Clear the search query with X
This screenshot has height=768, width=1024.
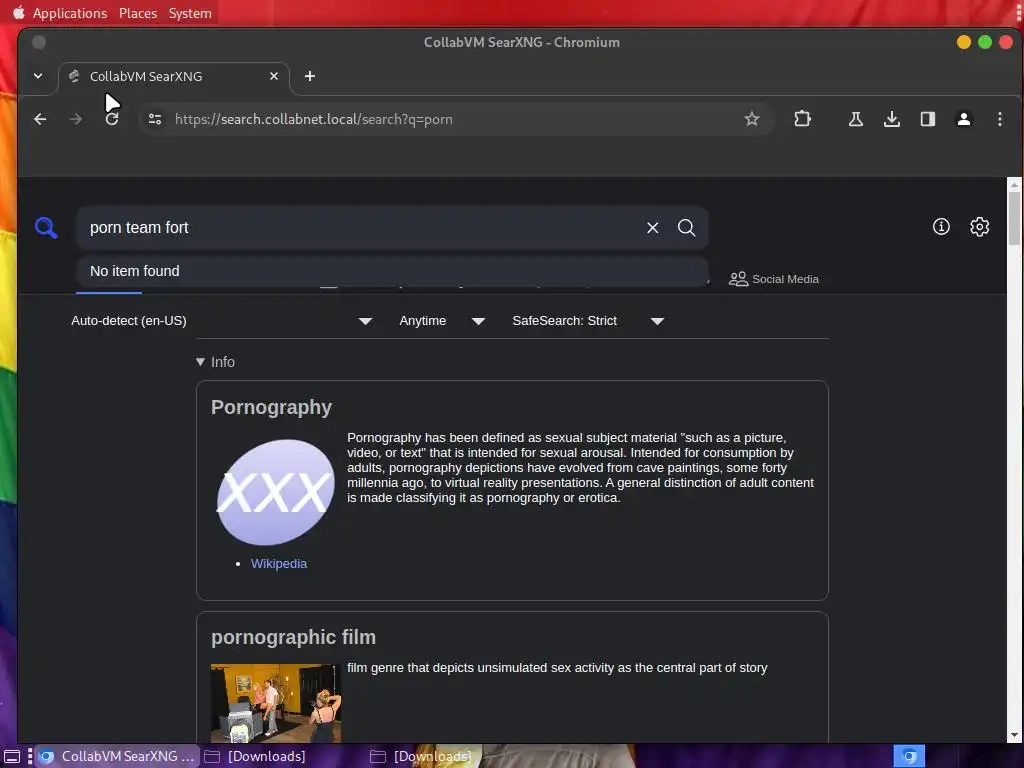point(652,227)
